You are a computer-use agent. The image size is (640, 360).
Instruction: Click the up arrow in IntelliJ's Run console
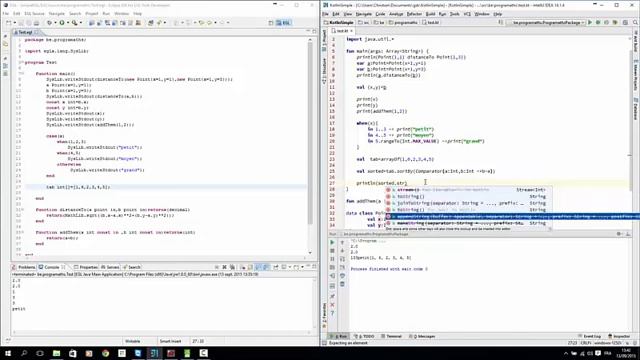tap(342, 242)
